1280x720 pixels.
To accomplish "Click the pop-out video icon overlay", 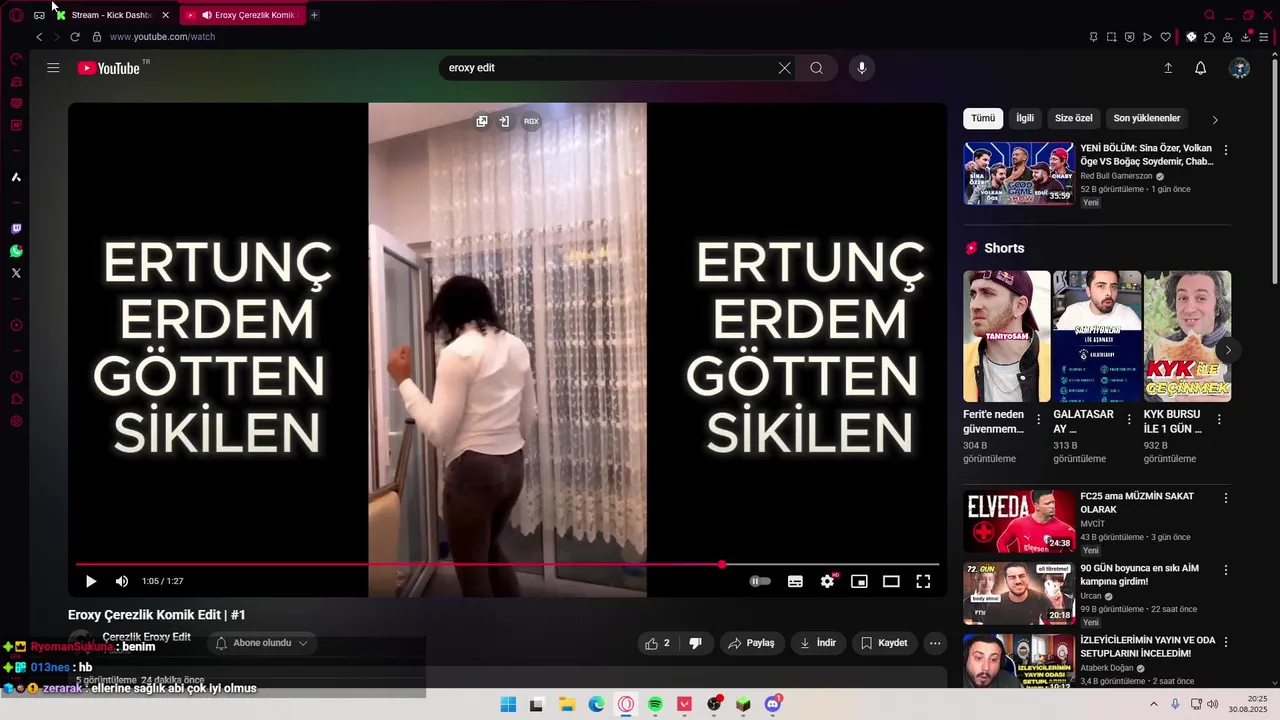I will pos(482,121).
